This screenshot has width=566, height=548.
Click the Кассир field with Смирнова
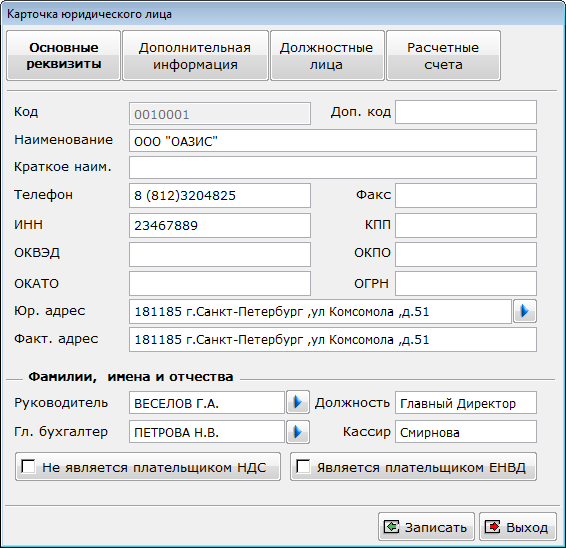coord(466,432)
